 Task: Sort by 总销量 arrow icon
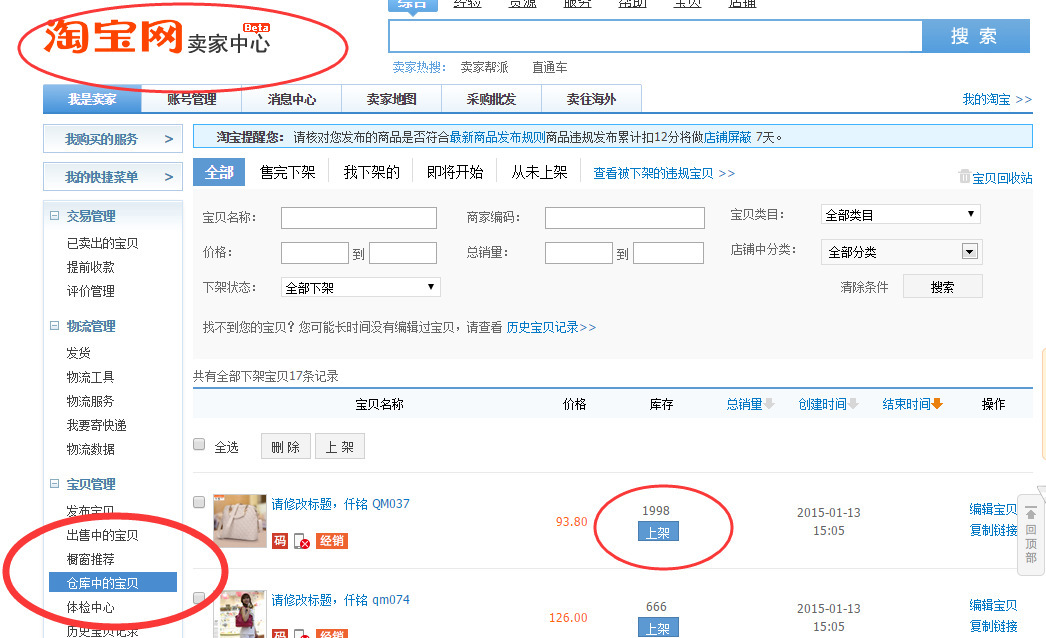tap(769, 404)
